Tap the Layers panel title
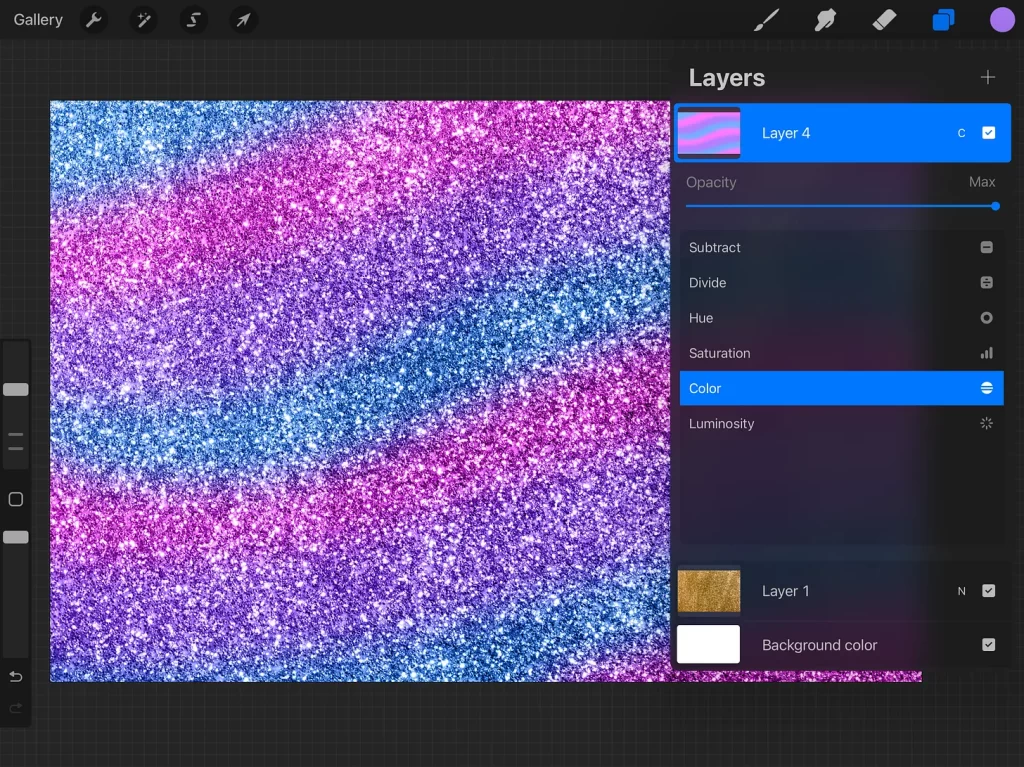This screenshot has height=767, width=1024. pyautogui.click(x=726, y=78)
